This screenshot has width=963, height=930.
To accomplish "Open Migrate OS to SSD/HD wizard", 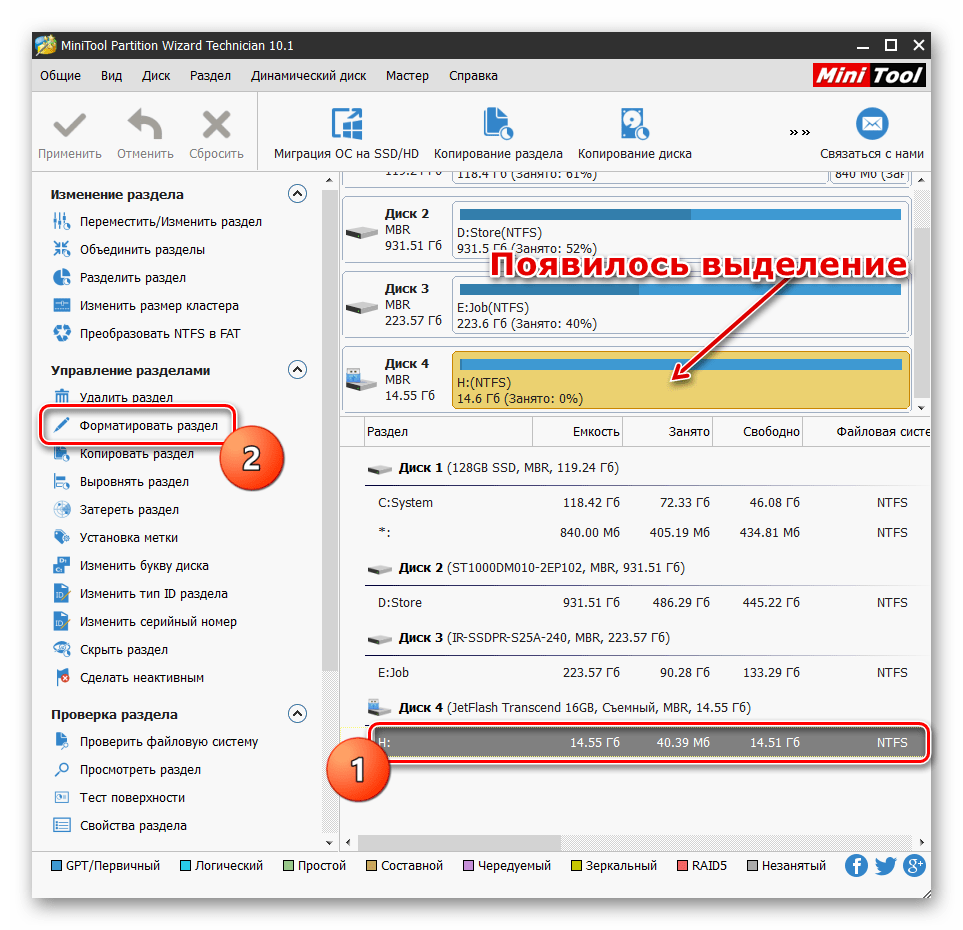I will (346, 125).
